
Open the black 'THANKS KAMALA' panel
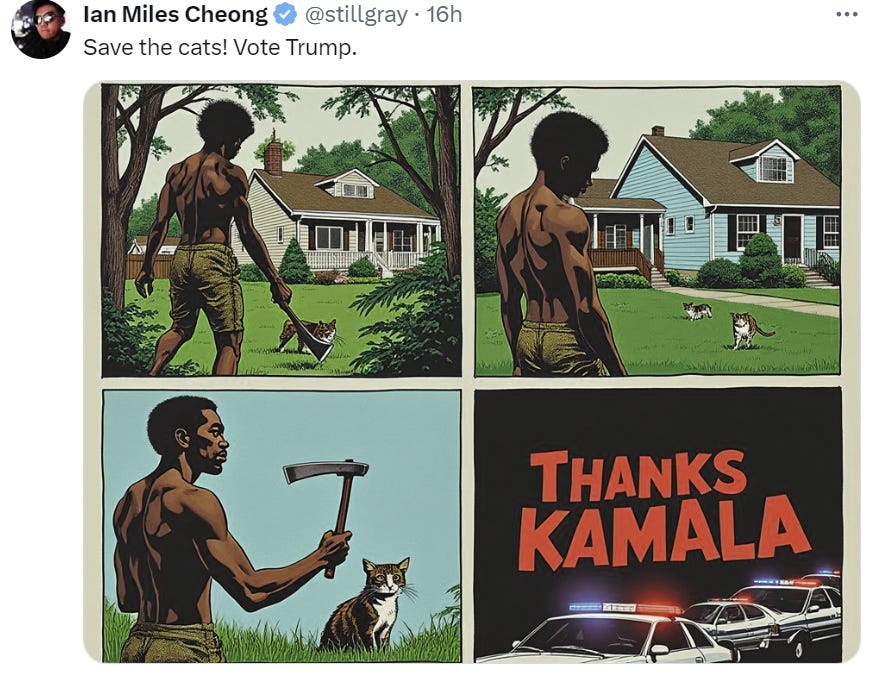(x=658, y=524)
